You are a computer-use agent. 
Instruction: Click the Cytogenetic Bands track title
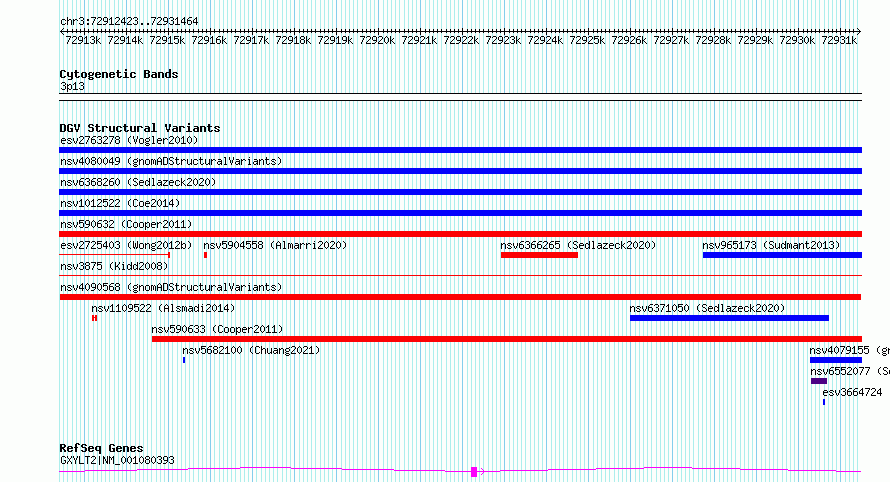tap(119, 74)
